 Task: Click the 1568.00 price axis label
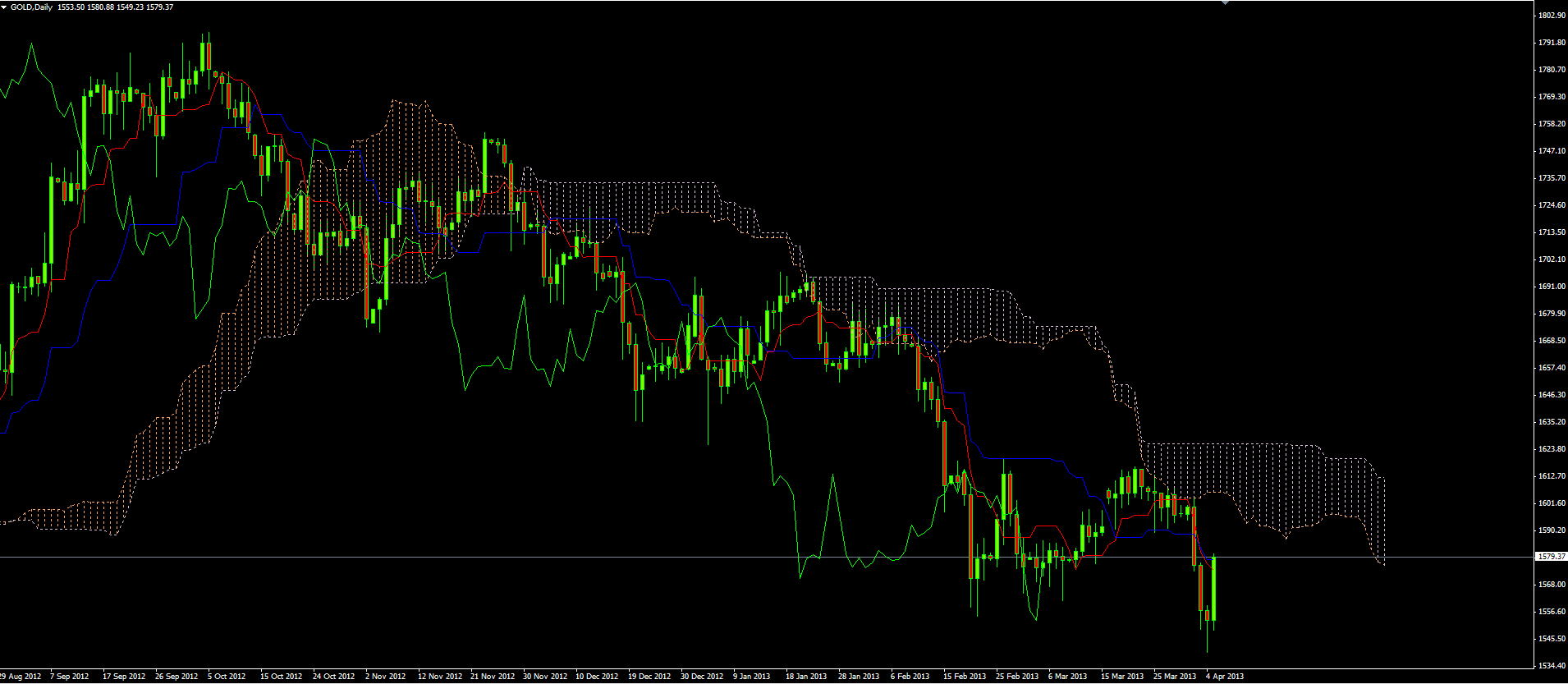coord(1551,585)
